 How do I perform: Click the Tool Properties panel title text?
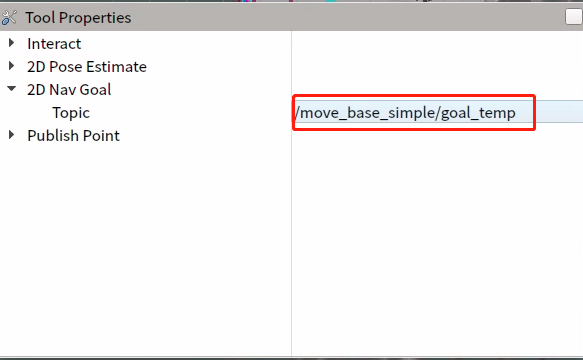(x=78, y=18)
